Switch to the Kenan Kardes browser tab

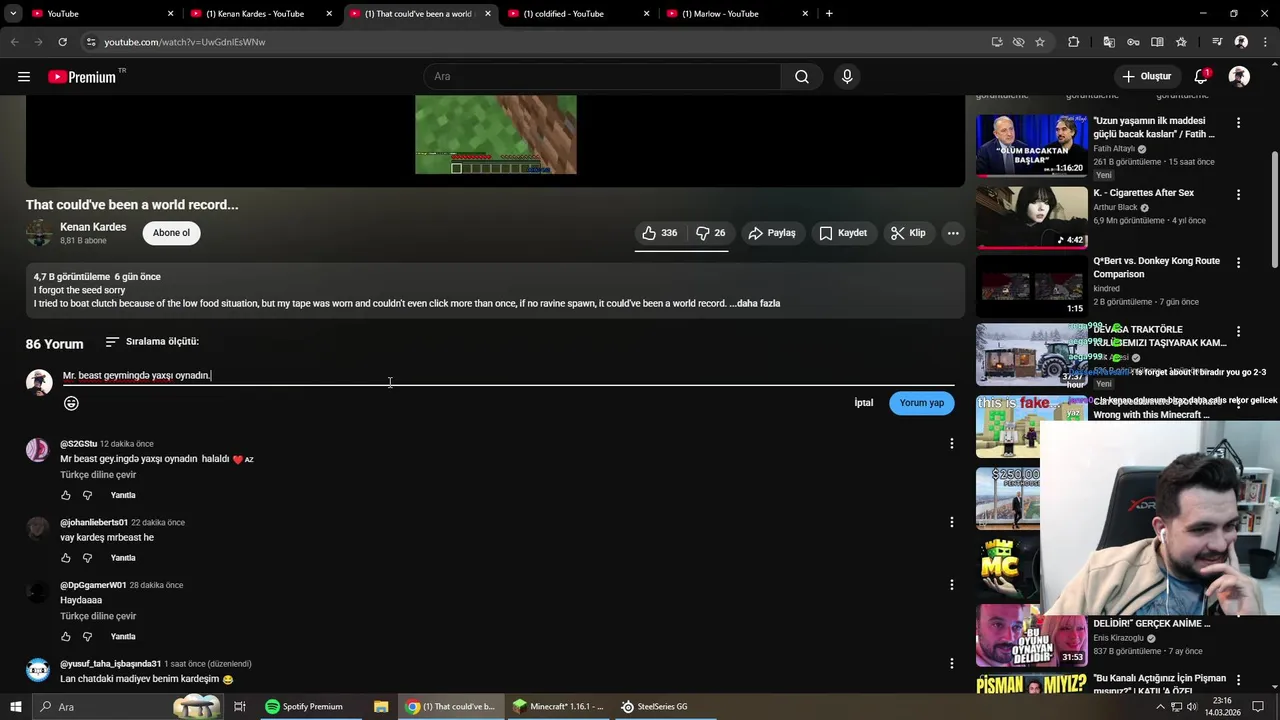click(x=263, y=14)
